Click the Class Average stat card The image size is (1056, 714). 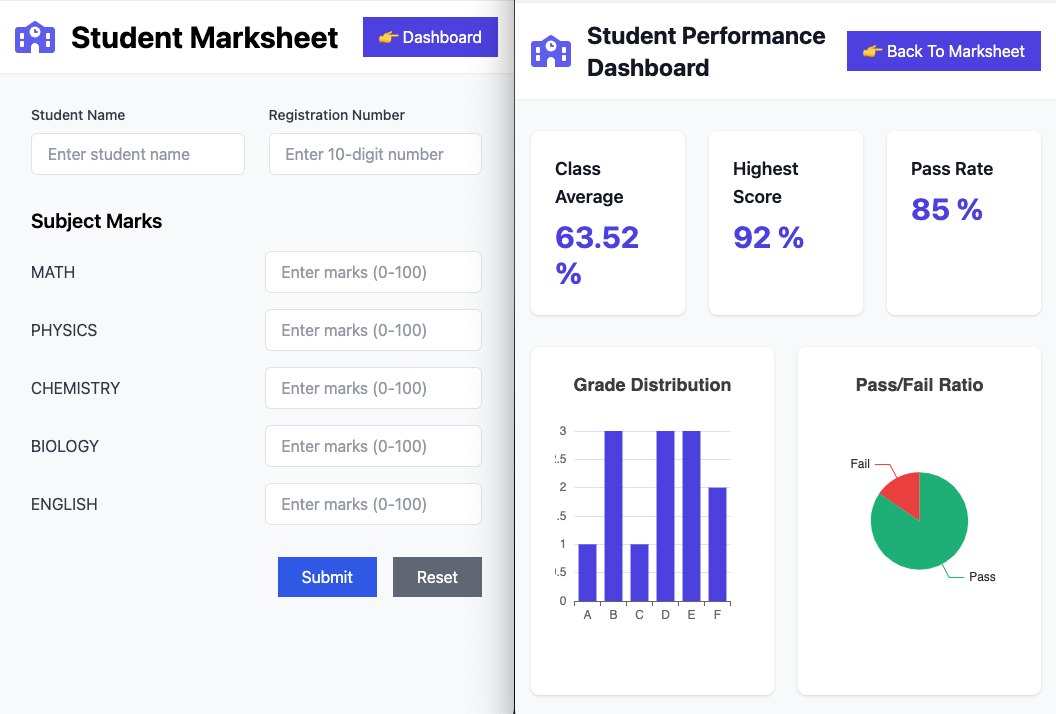607,222
